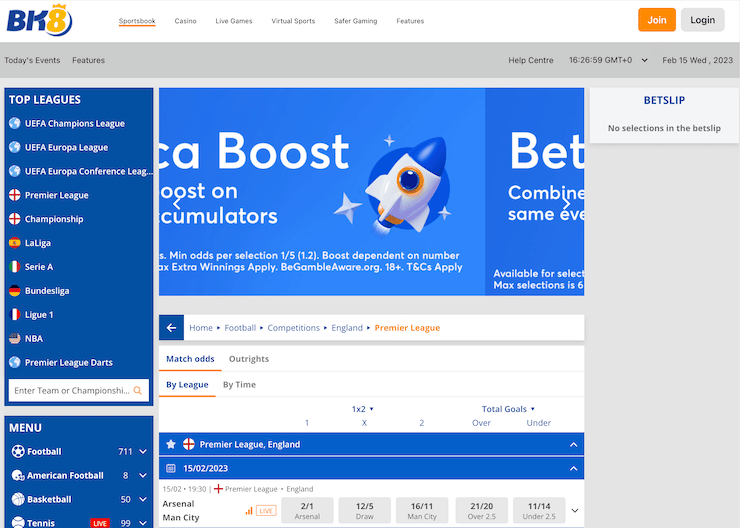The width and height of the screenshot is (740, 528).
Task: Select Draw 12/5 odds
Action: [x=364, y=511]
